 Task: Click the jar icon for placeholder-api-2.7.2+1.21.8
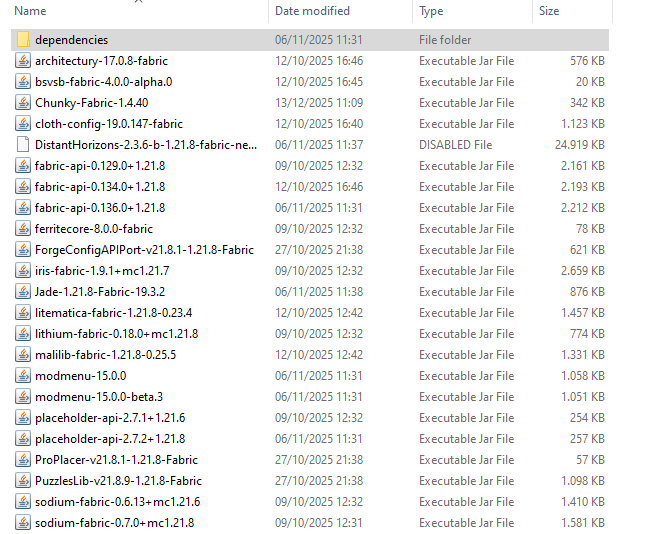[23, 438]
